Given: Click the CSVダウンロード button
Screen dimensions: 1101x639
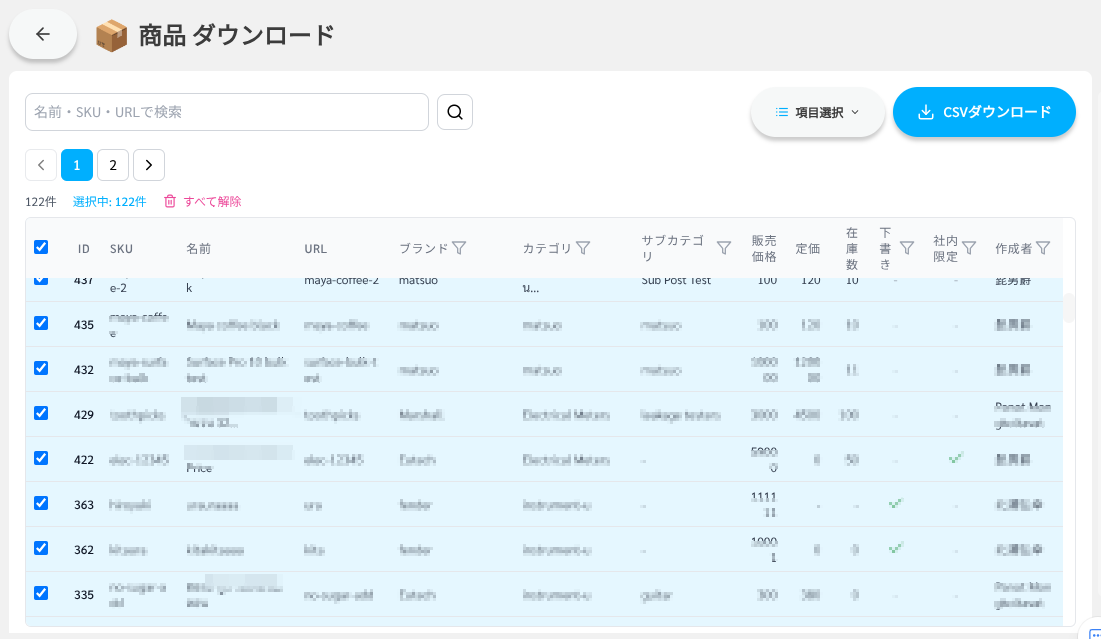Looking at the screenshot, I should tap(984, 112).
